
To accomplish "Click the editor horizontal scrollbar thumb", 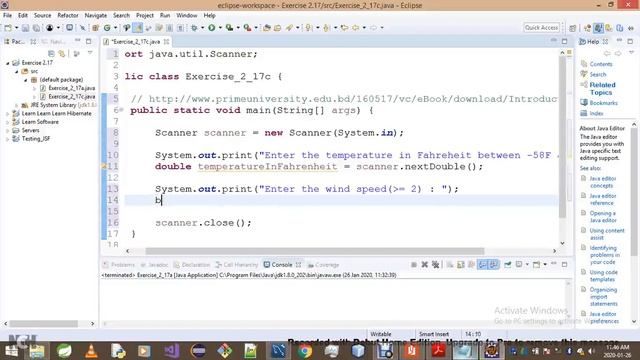I will coord(315,251).
